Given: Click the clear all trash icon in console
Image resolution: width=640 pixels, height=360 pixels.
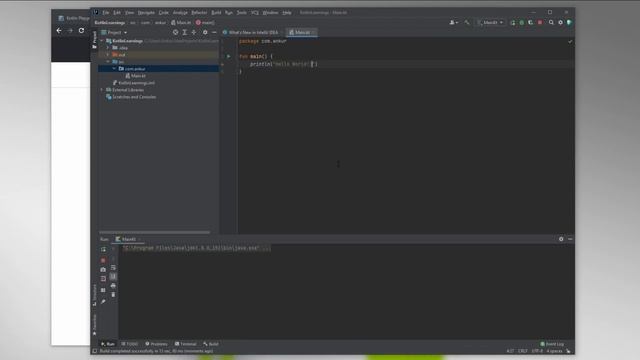Looking at the screenshot, I should point(113,295).
